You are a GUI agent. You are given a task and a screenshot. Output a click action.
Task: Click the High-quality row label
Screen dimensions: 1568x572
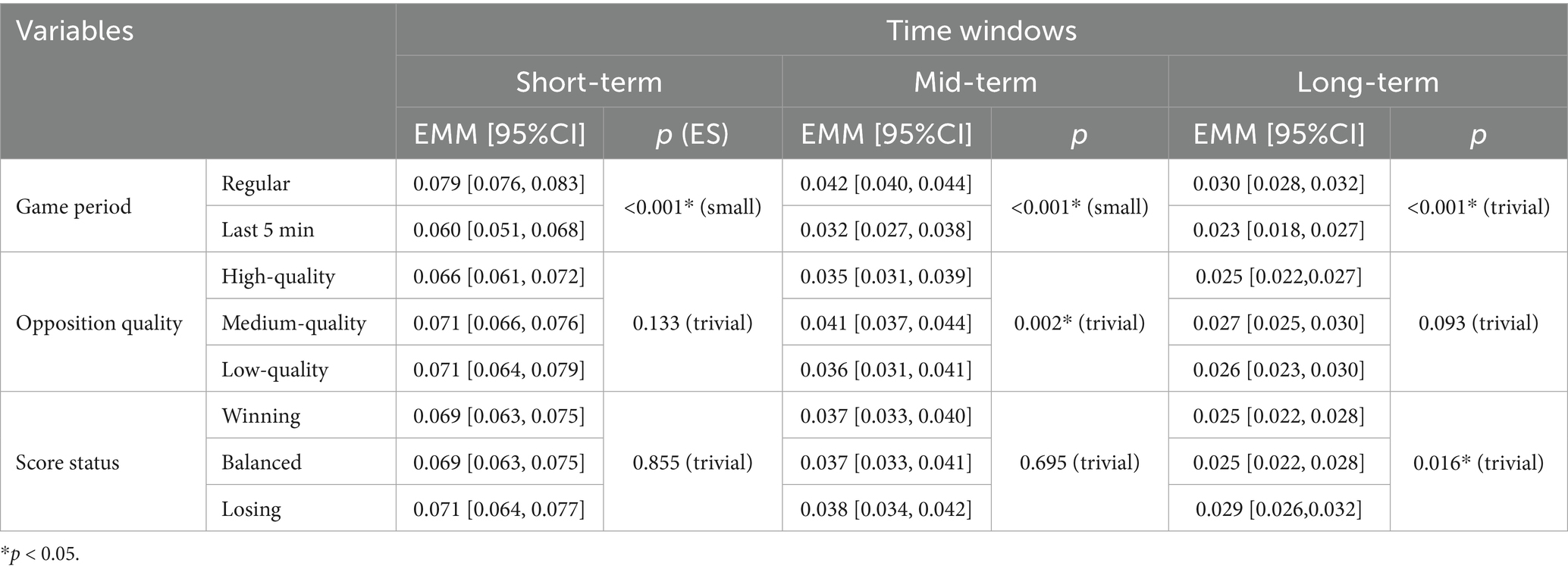[x=278, y=277]
